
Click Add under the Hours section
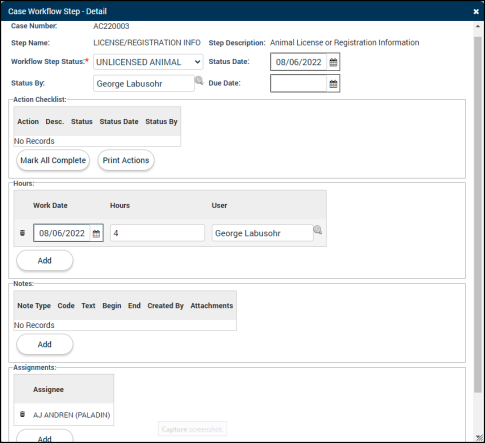45,261
